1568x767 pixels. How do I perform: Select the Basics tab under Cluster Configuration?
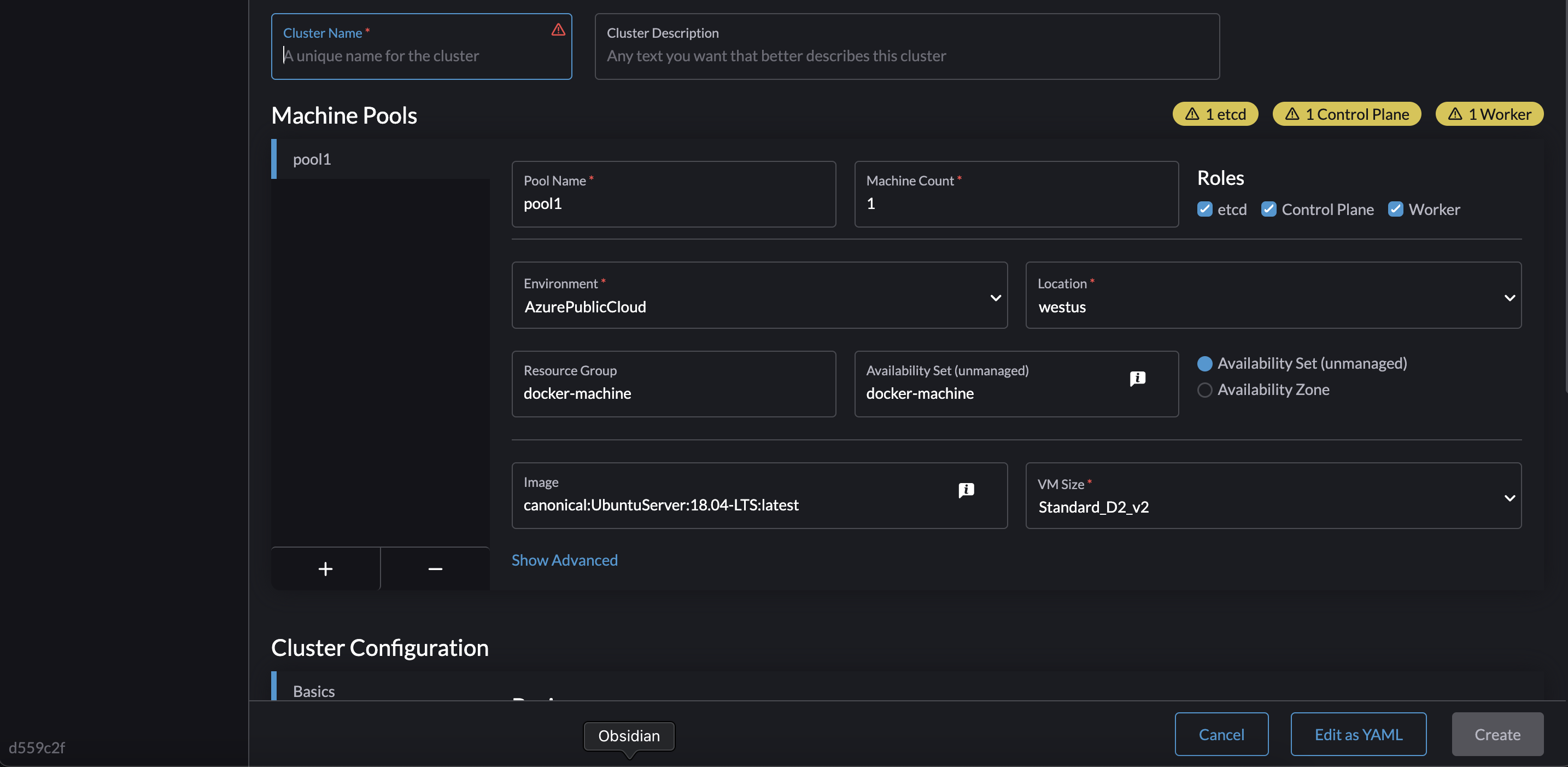pyautogui.click(x=313, y=691)
